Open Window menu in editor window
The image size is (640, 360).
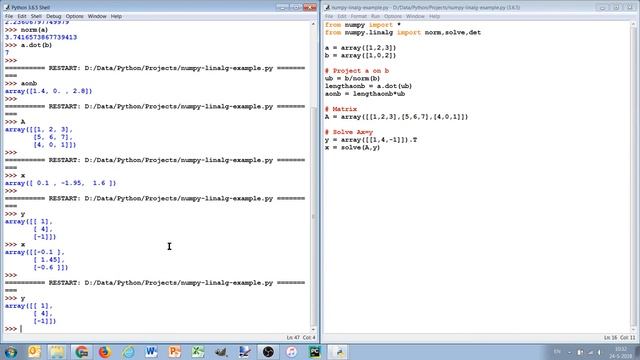pyautogui.click(x=416, y=16)
